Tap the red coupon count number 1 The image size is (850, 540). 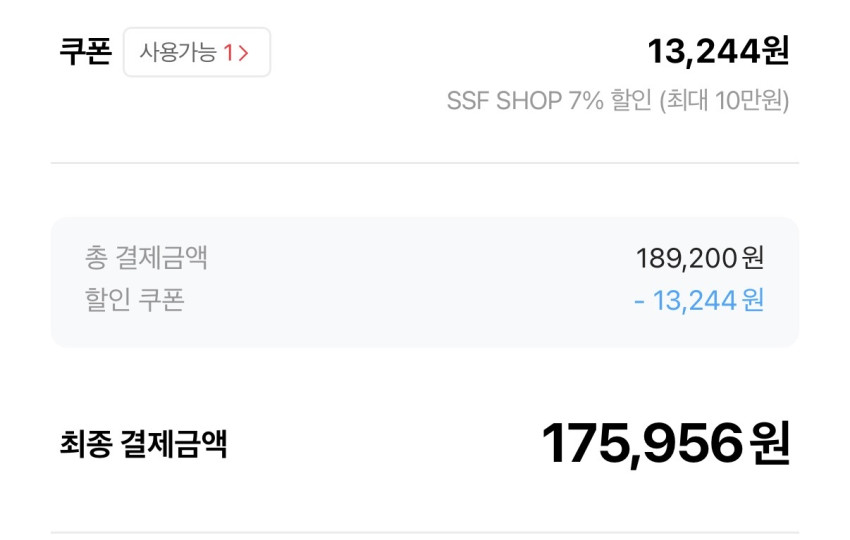(228, 53)
